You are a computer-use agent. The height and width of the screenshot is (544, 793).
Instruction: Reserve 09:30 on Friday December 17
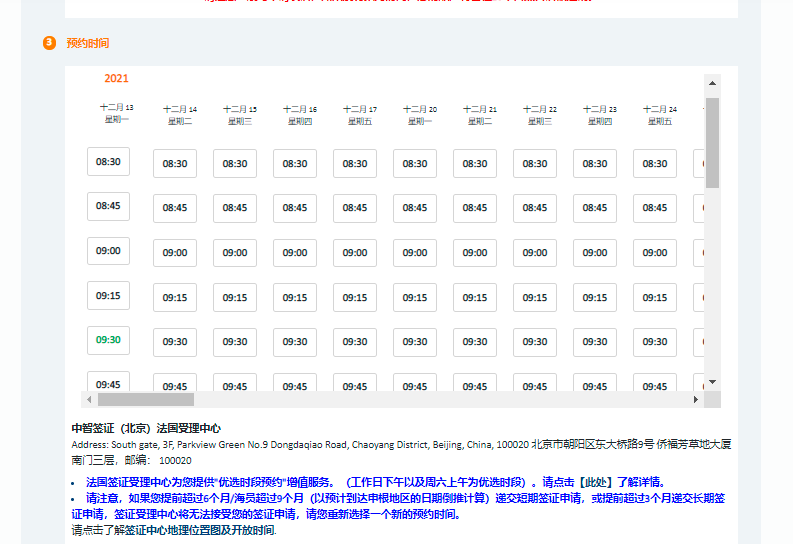coord(355,342)
